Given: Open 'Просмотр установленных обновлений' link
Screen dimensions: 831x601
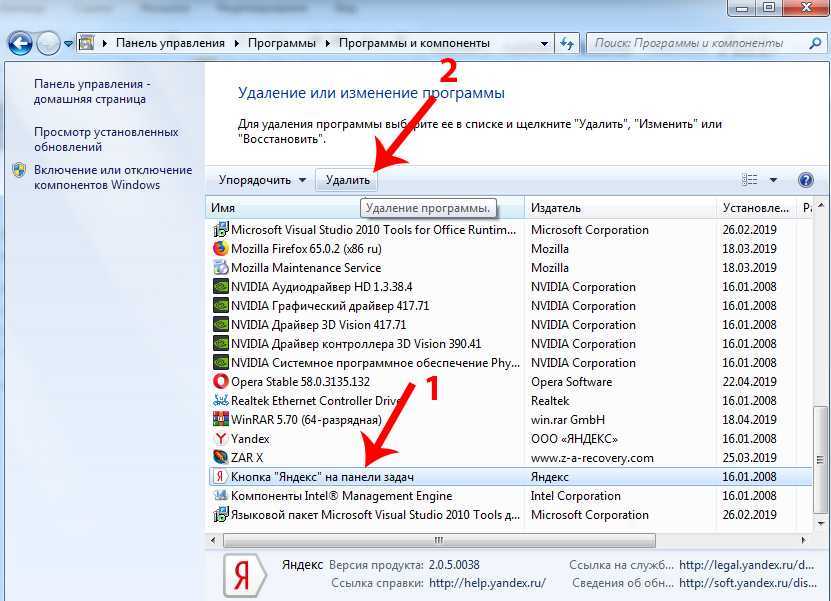Looking at the screenshot, I should click(106, 139).
